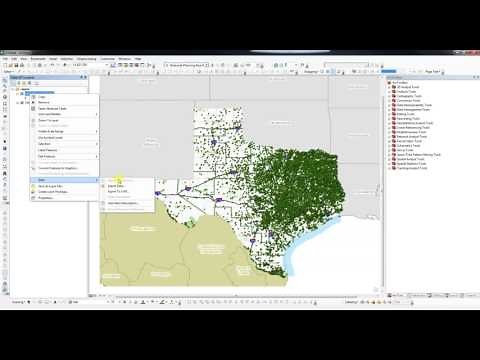Toggle the second layer's visibility checkbox
Screen dimensions: 480x360
pos(22,103)
